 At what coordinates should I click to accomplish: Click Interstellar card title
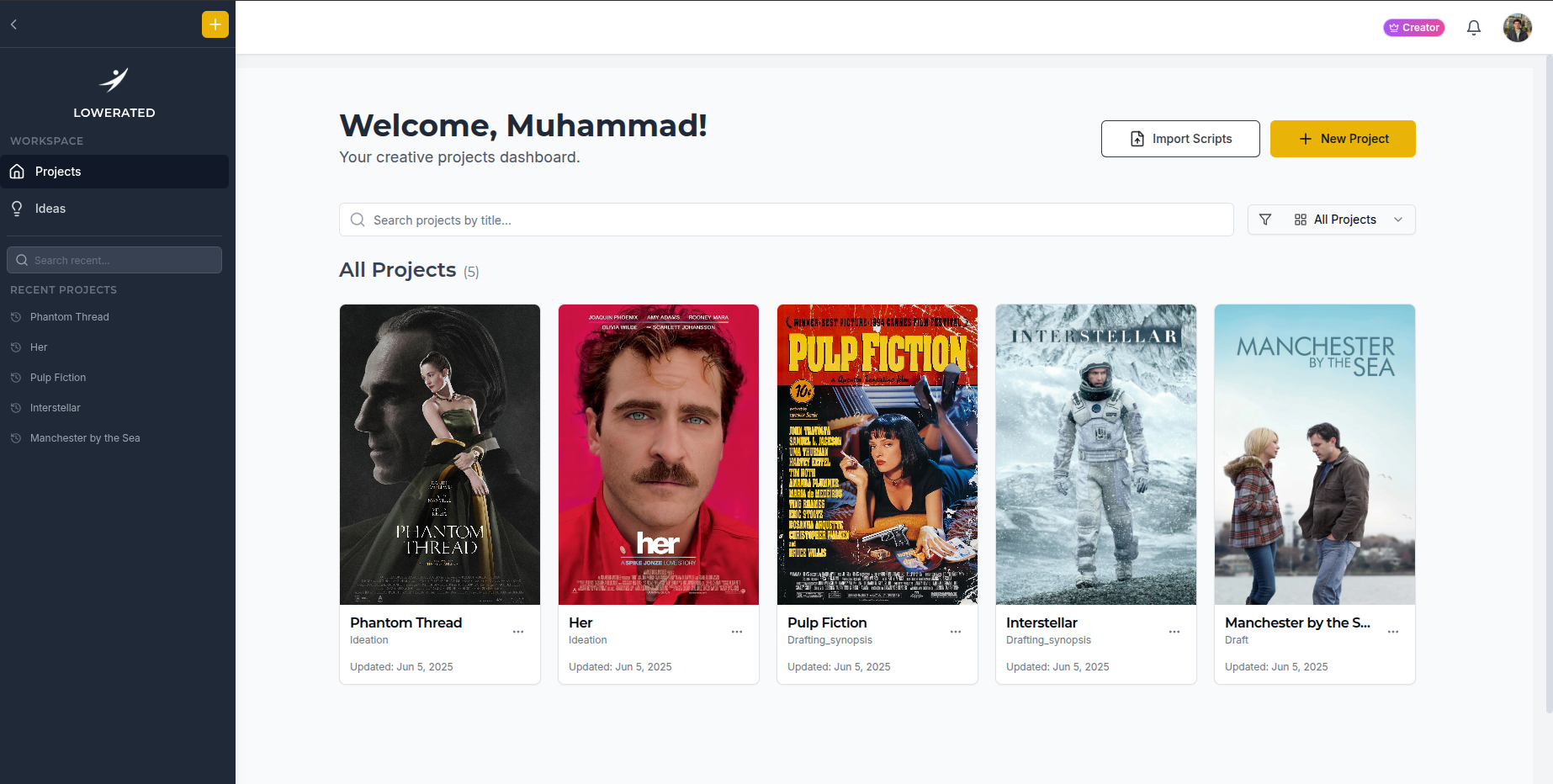coord(1042,622)
